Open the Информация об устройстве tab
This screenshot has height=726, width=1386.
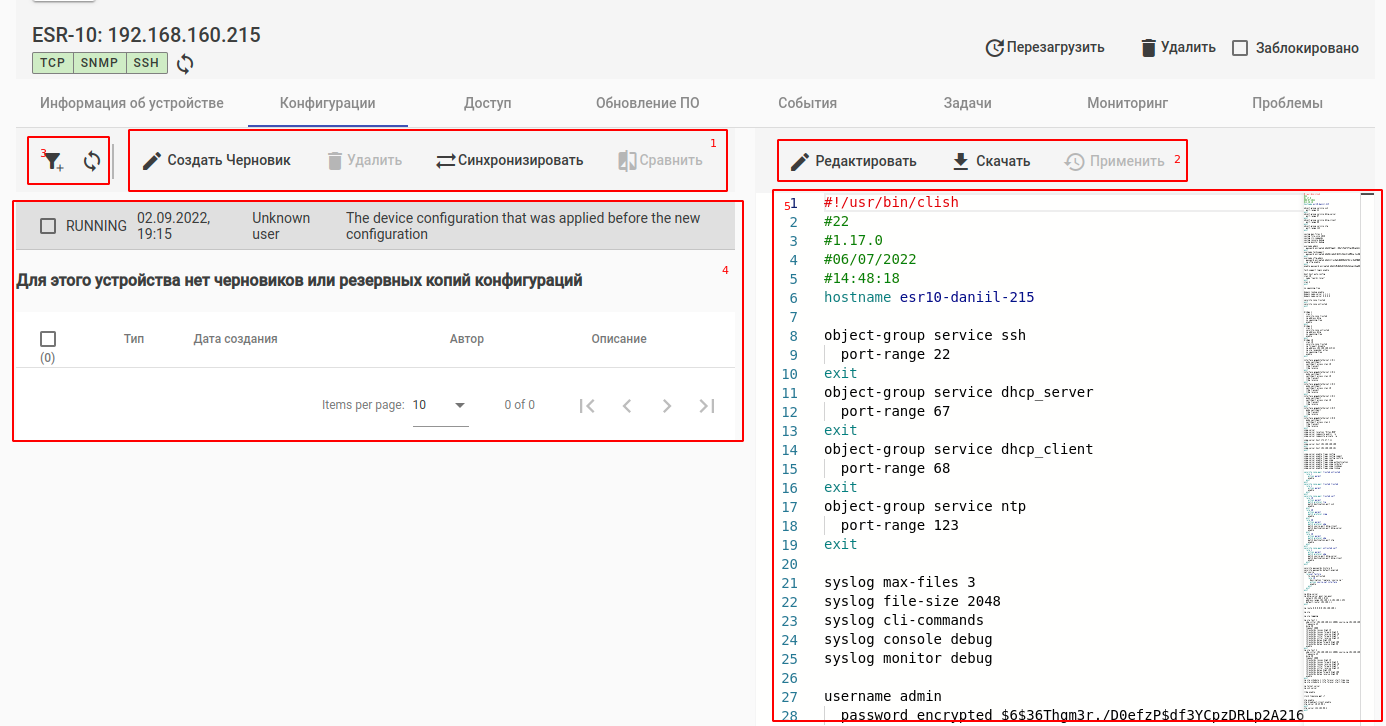pyautogui.click(x=131, y=103)
